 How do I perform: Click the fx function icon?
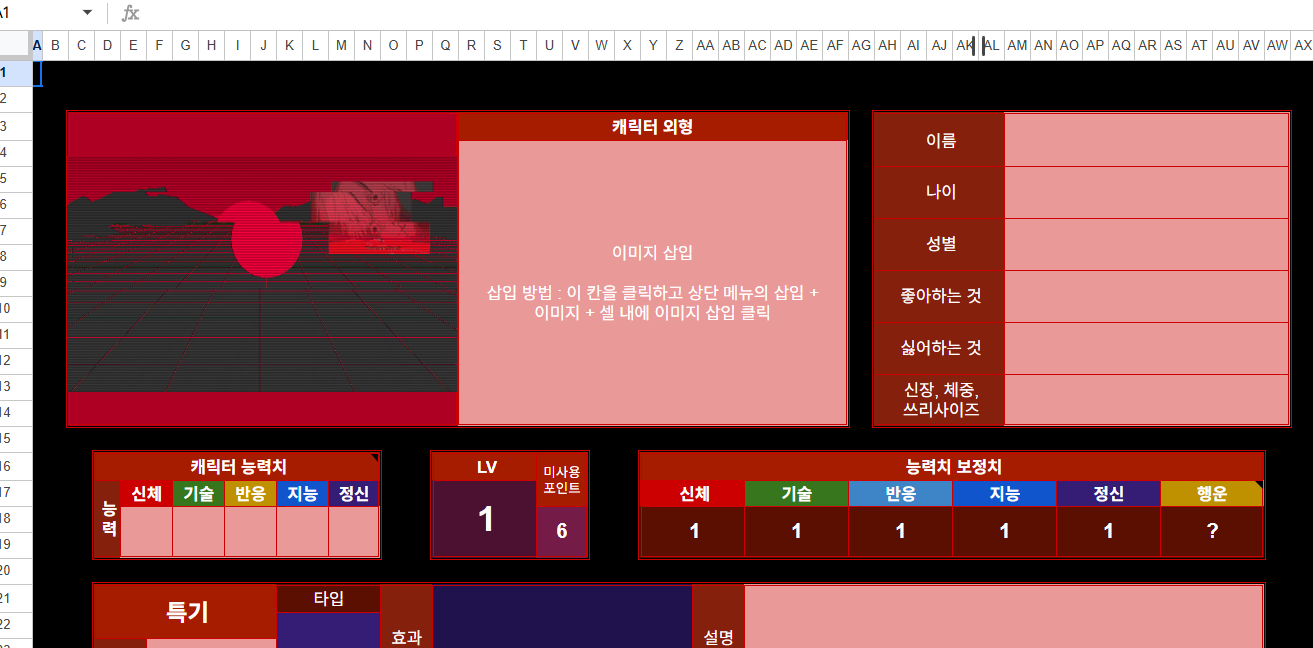click(x=130, y=13)
